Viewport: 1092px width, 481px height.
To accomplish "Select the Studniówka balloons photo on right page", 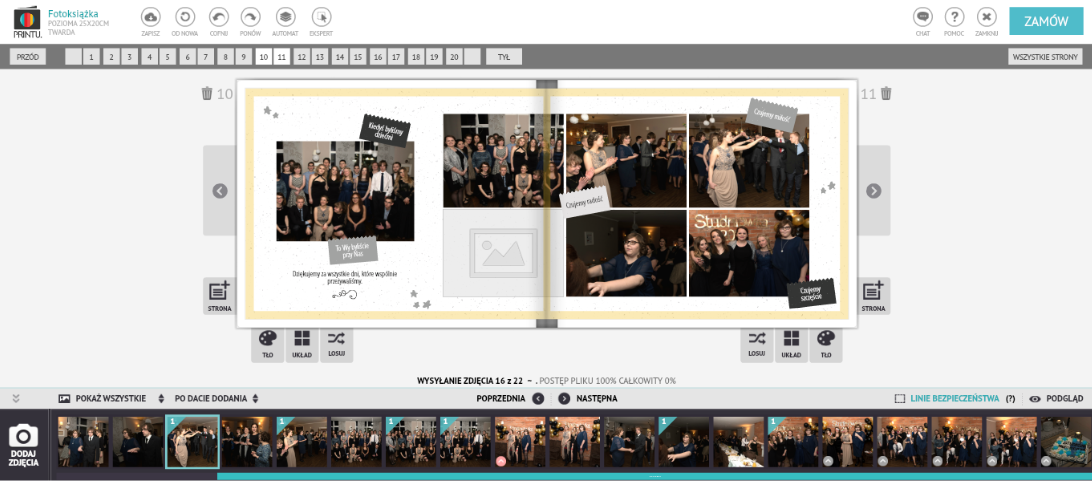I will click(749, 253).
